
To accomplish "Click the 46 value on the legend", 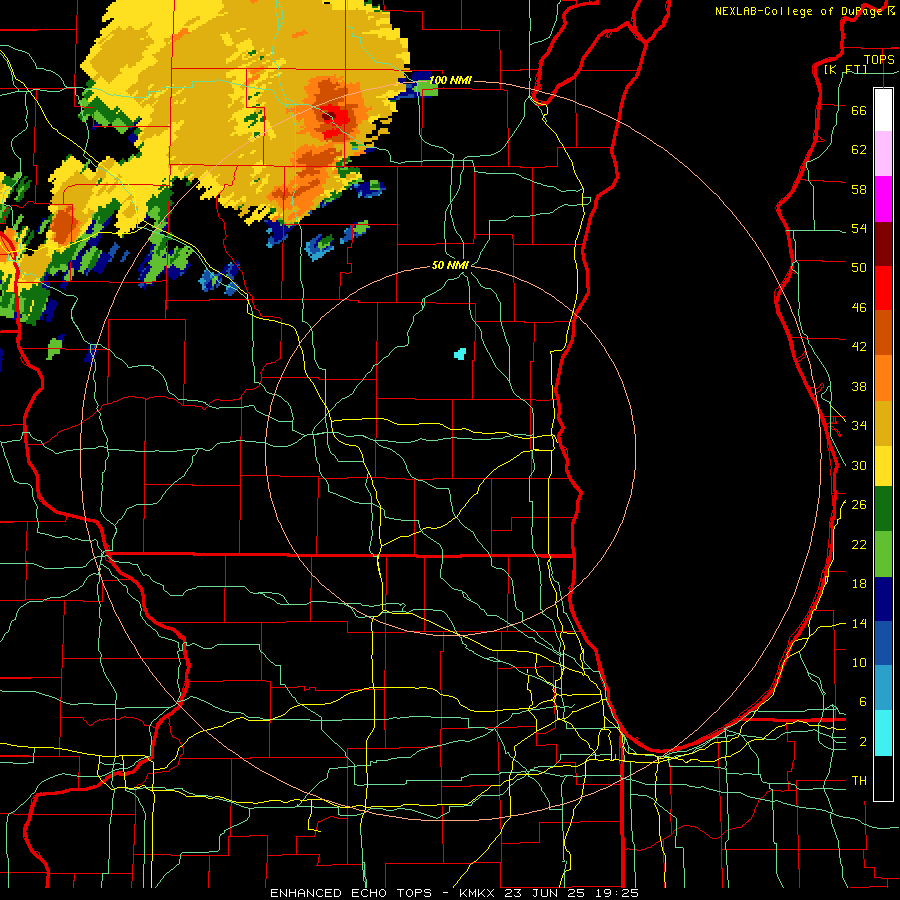I will coord(859,307).
